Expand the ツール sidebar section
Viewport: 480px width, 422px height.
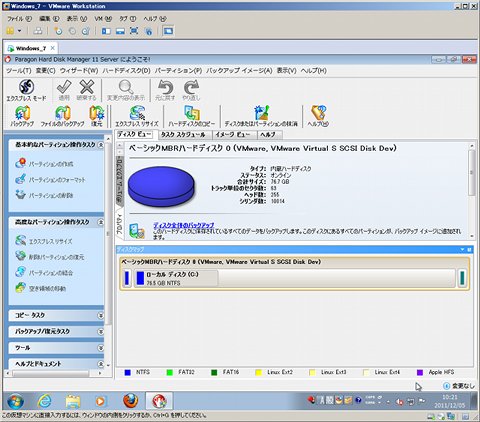(x=100, y=348)
